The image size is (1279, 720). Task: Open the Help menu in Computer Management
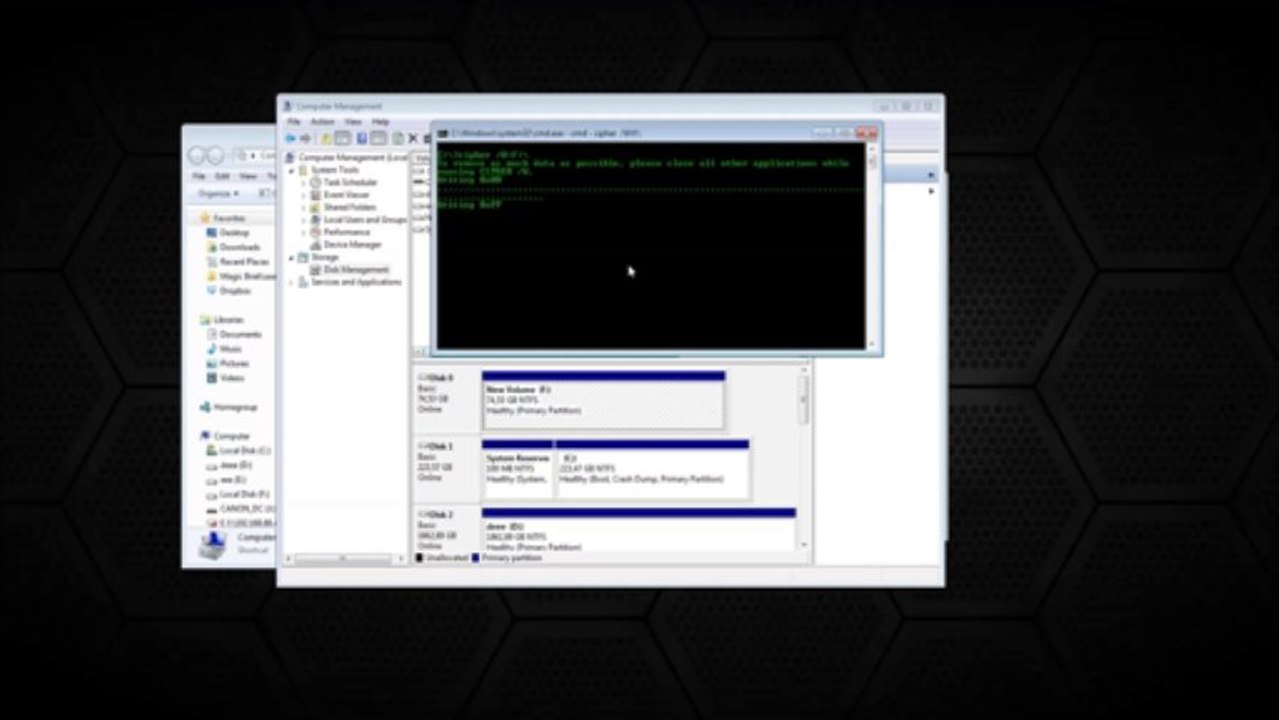pyautogui.click(x=381, y=122)
